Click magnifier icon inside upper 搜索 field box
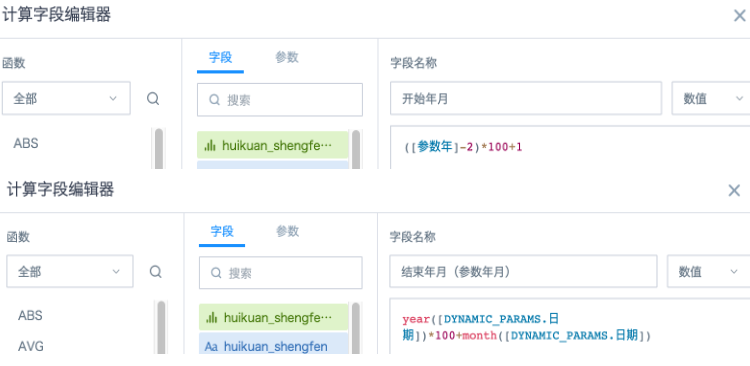The height and width of the screenshot is (366, 750). click(214, 100)
